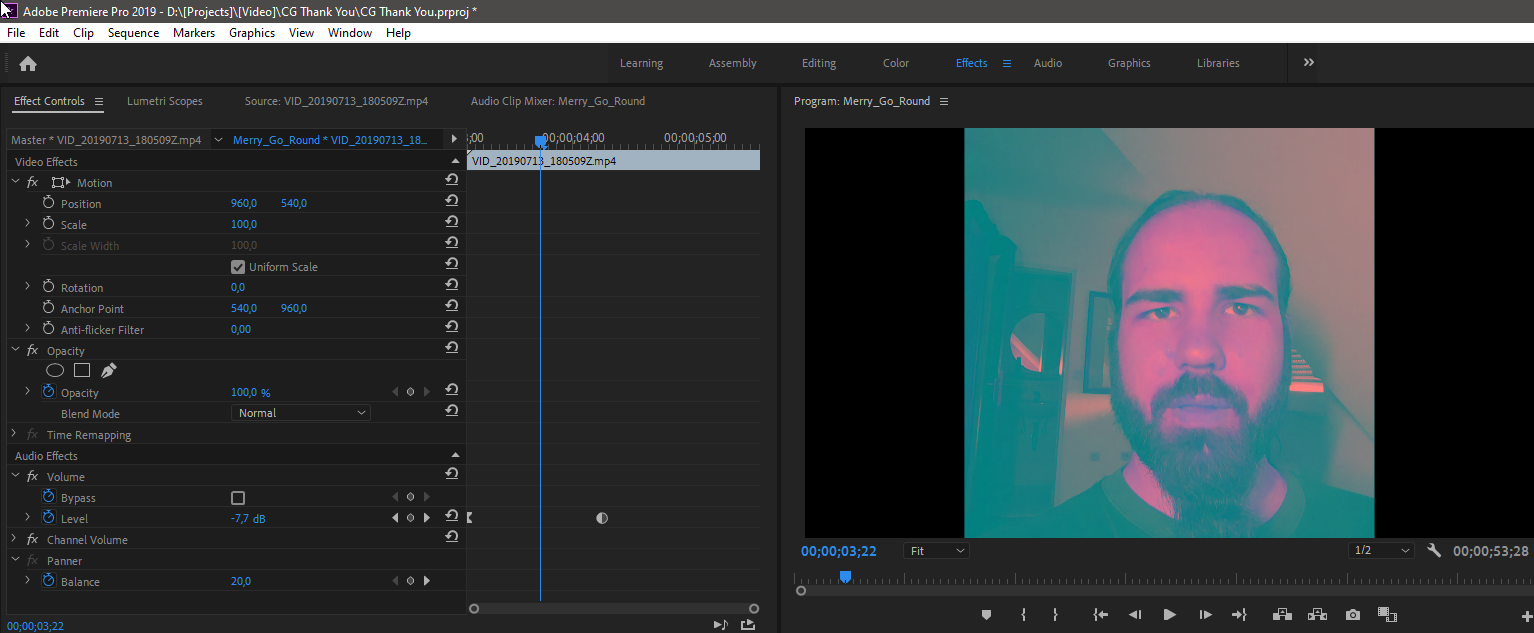This screenshot has height=633, width=1534.
Task: Go to next Balance keyframe
Action: coord(427,581)
